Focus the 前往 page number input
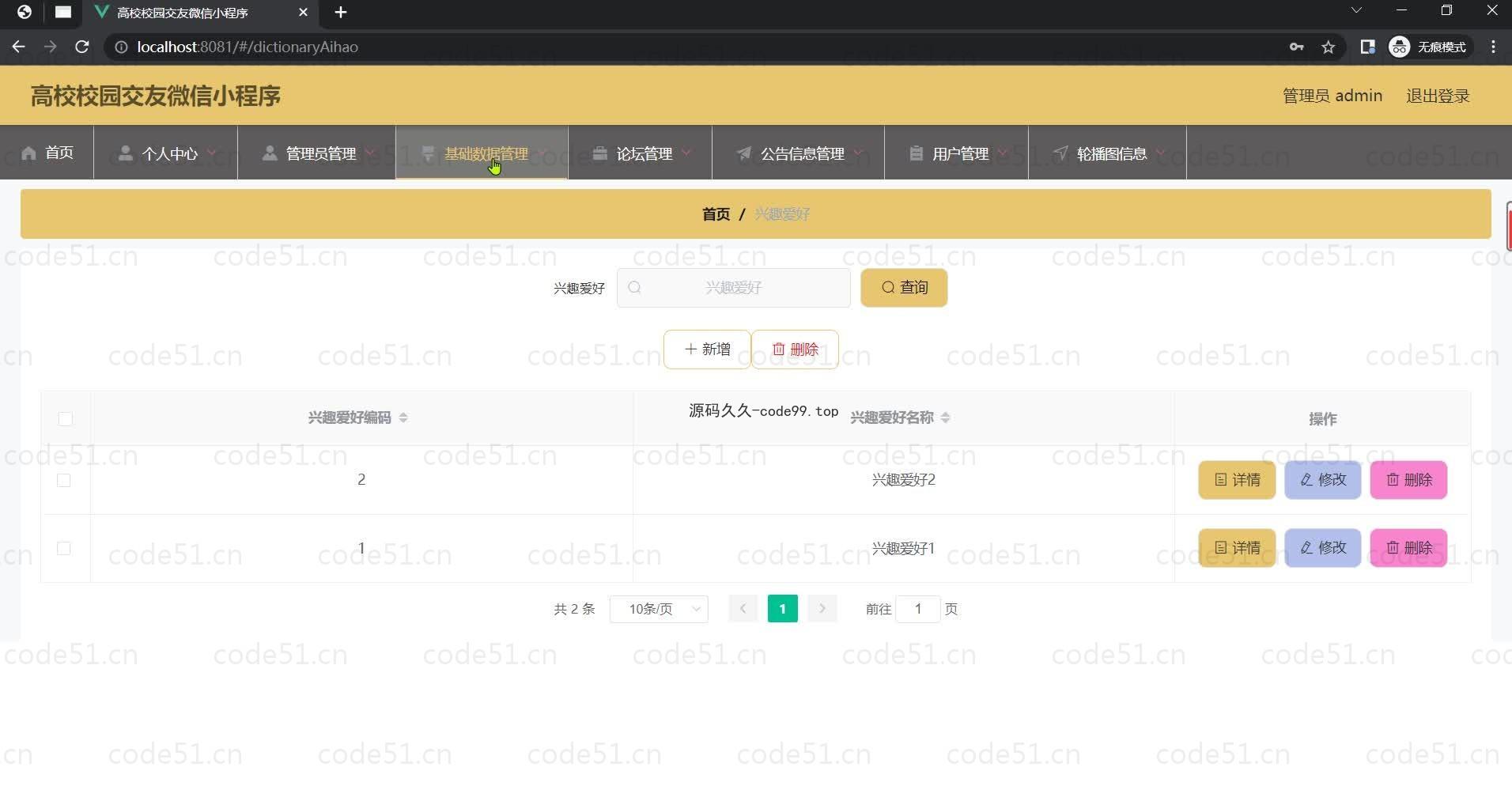 [917, 609]
